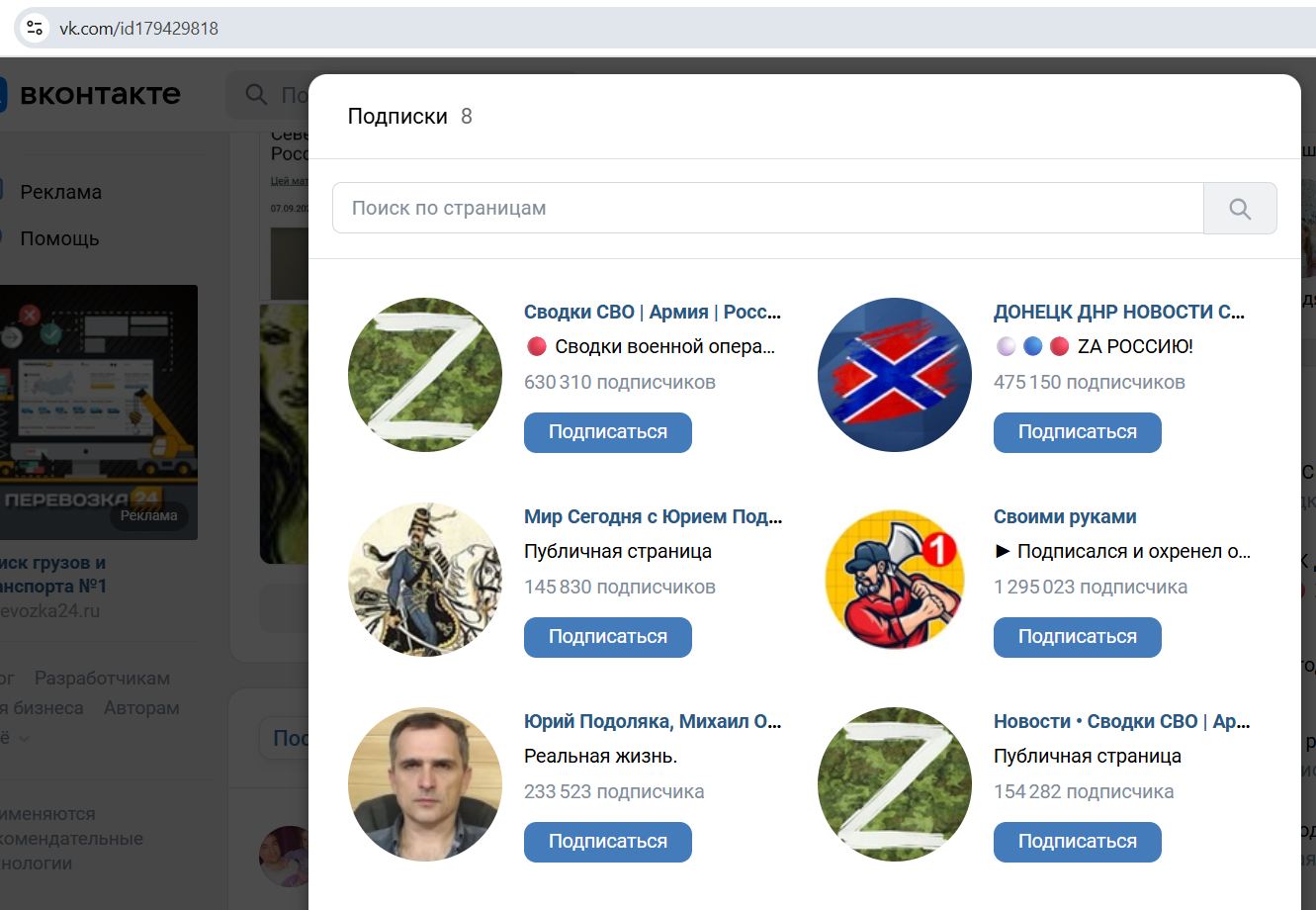Click the magnifier icon in the background VK search

point(256,95)
